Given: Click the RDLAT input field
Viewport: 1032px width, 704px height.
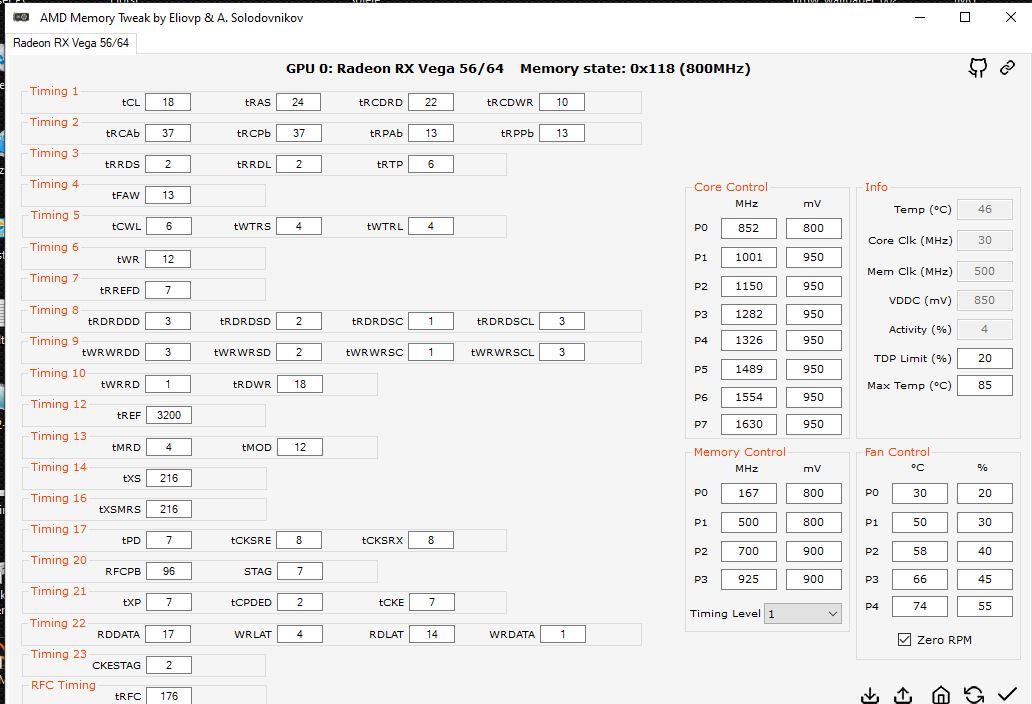Looking at the screenshot, I should (431, 634).
